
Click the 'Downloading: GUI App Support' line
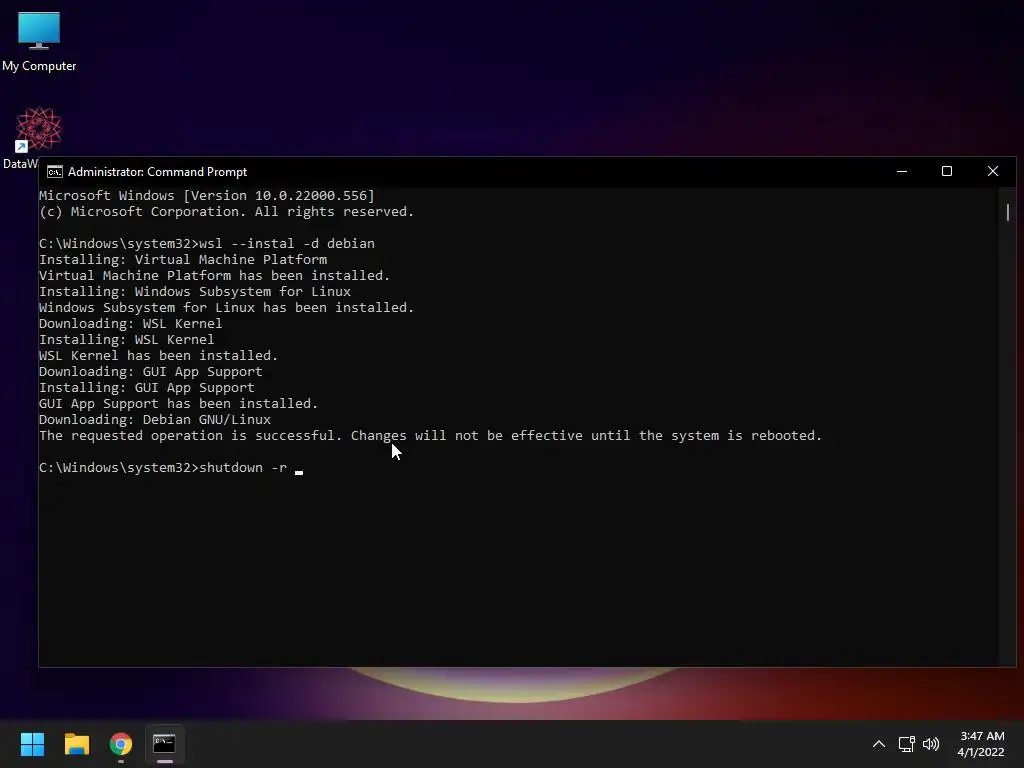(151, 372)
